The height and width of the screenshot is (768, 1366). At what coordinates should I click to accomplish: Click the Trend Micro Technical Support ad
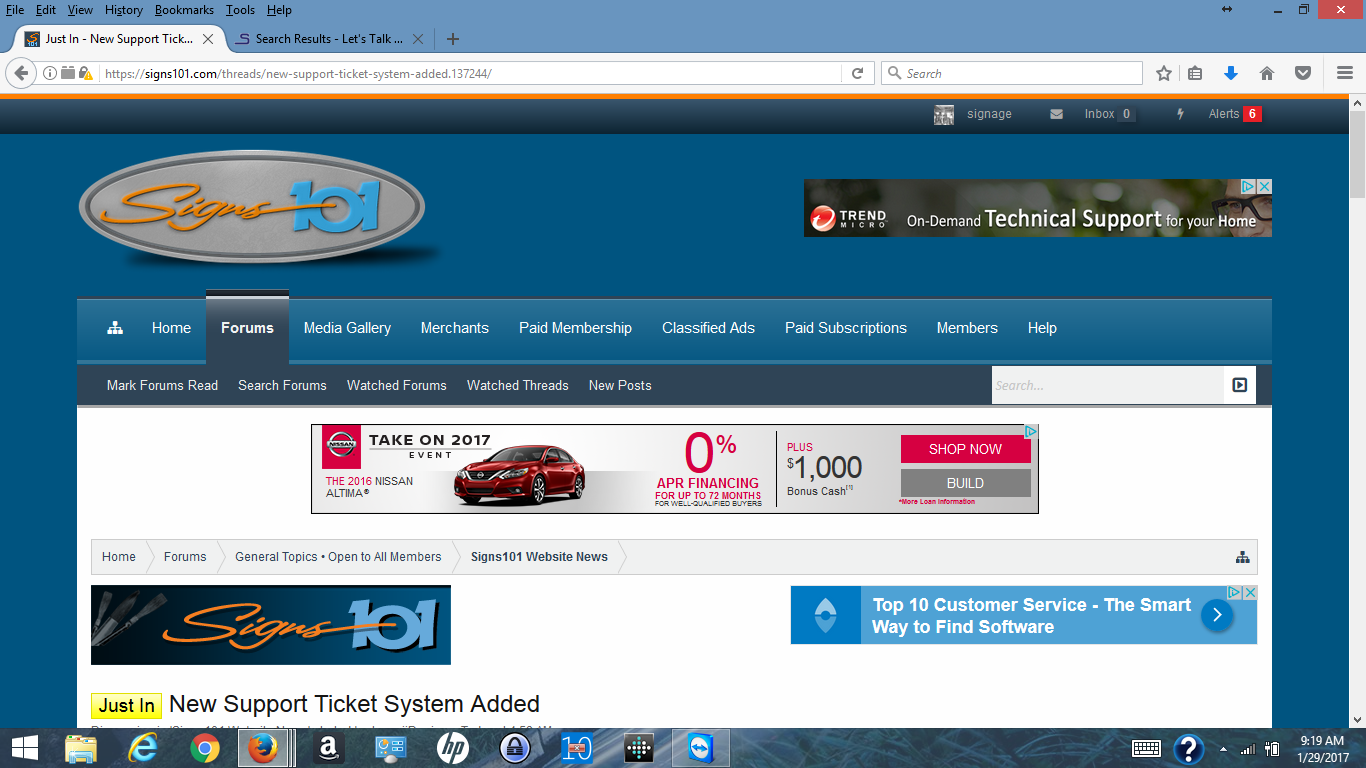[1038, 208]
